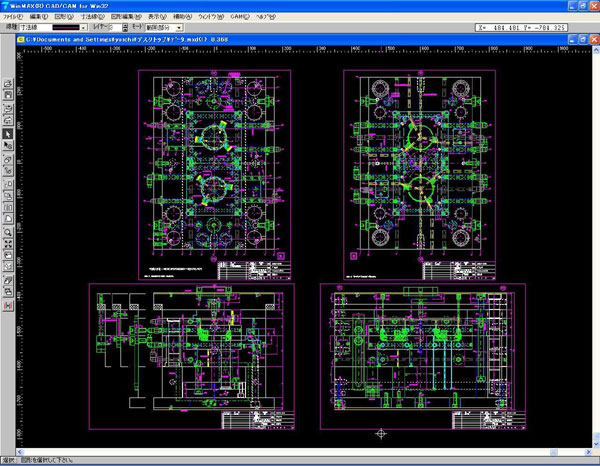Click the magnifier zoom tool
The image size is (600, 466).
pyautogui.click(x=8, y=232)
